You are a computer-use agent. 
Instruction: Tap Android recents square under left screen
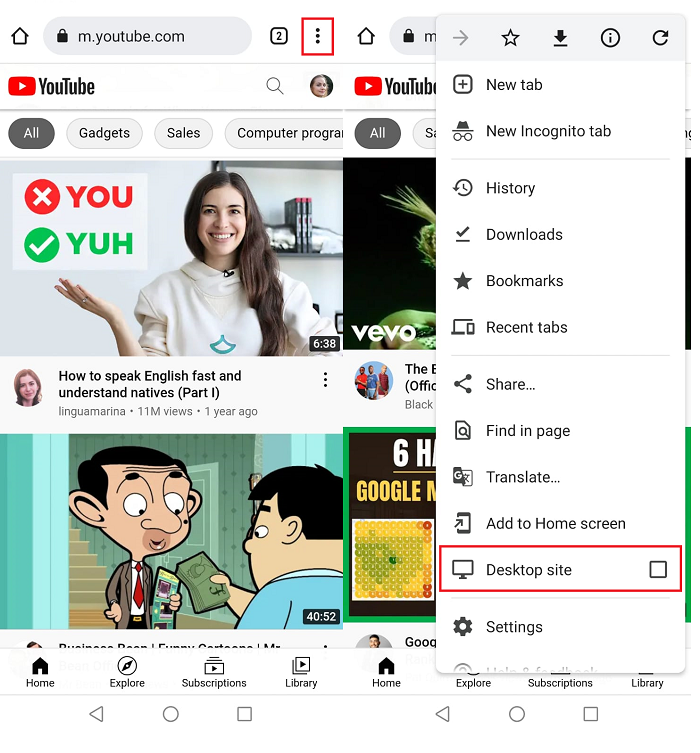pos(244,714)
